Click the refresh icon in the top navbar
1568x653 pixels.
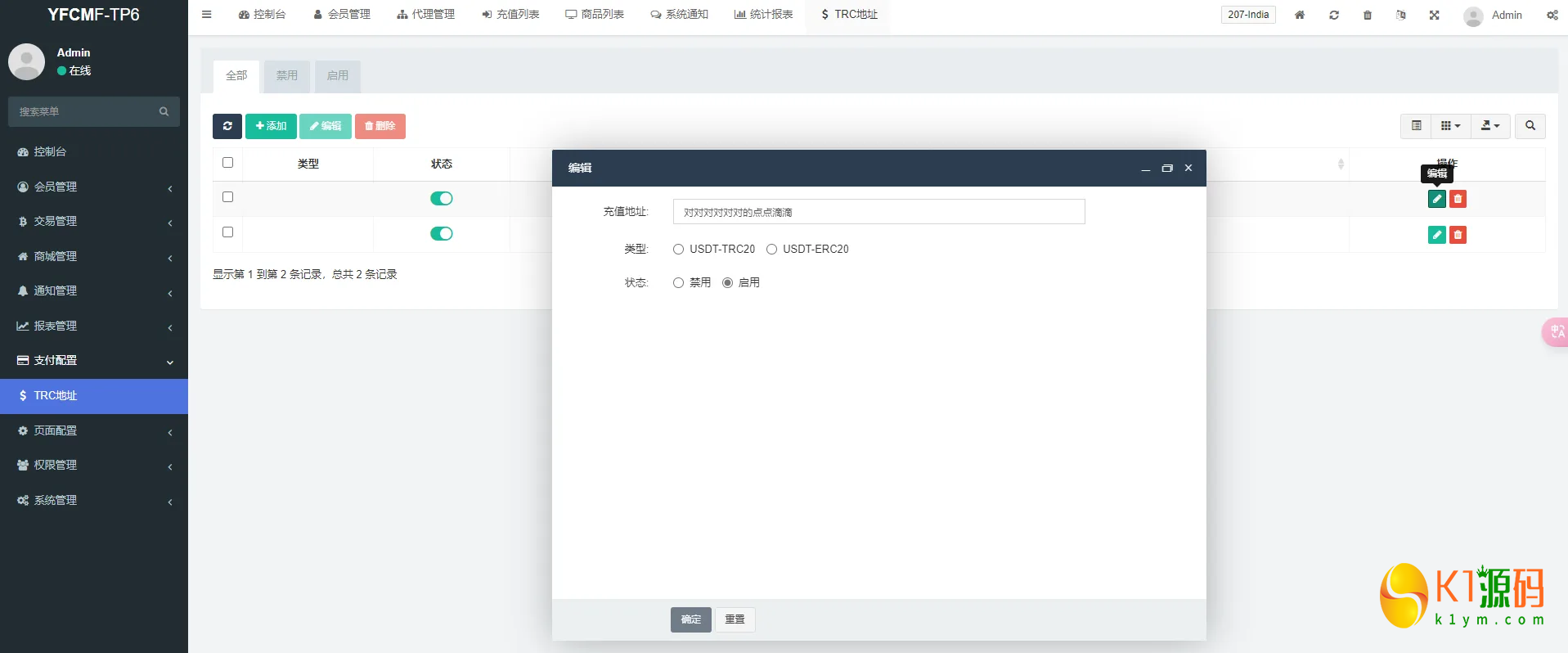point(1334,16)
